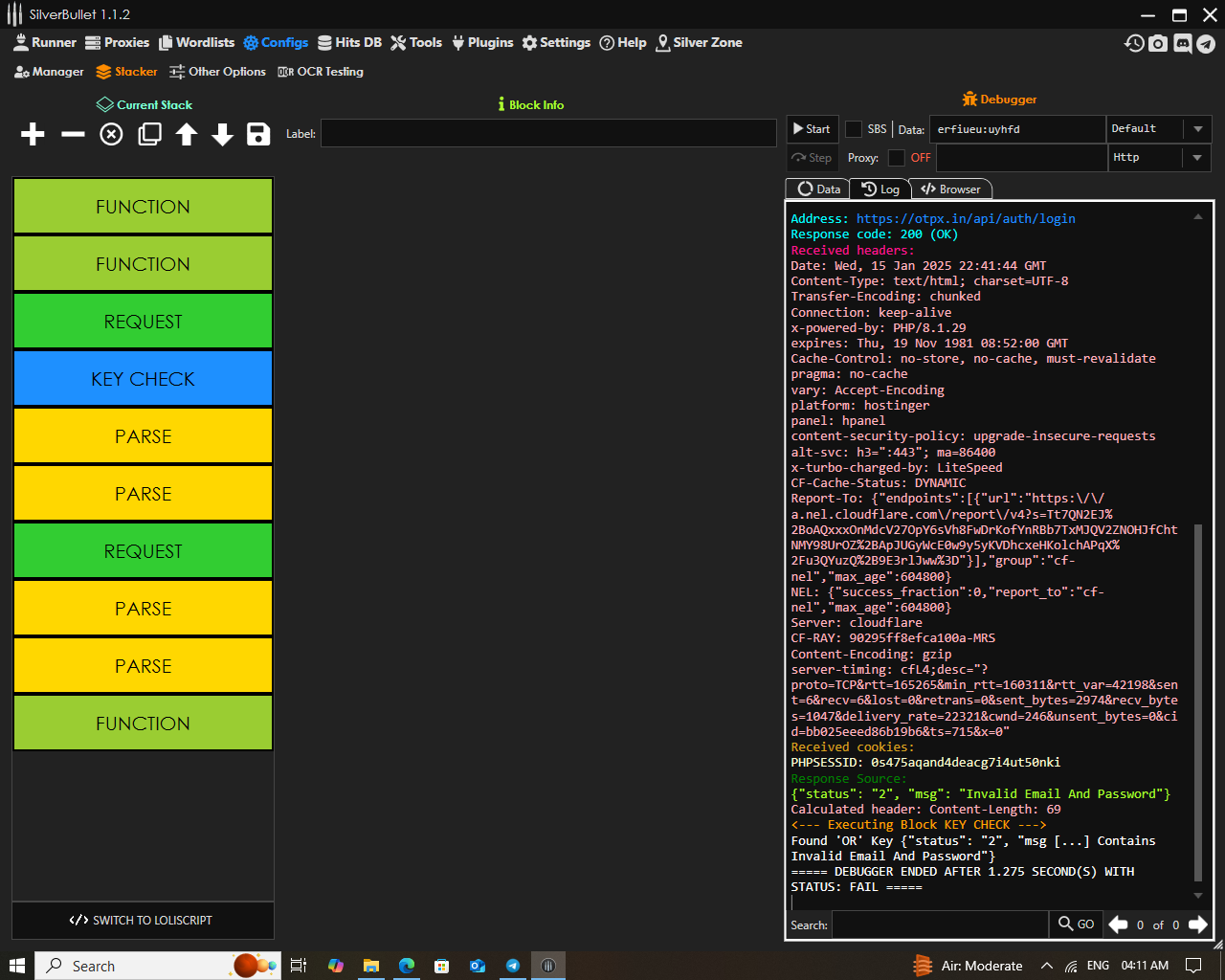Select the last FUNCTION block

coord(143,724)
